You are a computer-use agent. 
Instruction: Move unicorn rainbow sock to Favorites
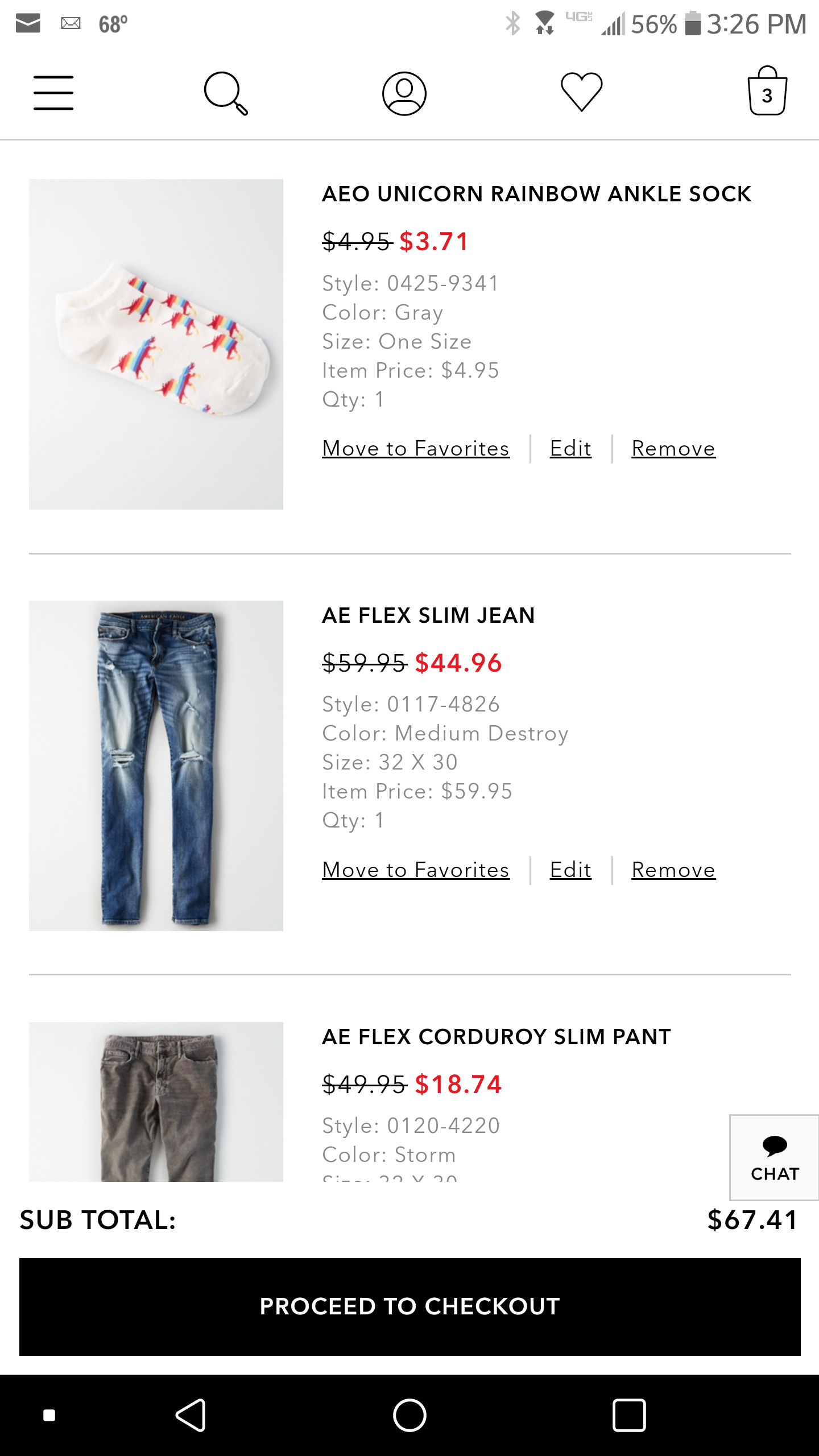(x=416, y=449)
